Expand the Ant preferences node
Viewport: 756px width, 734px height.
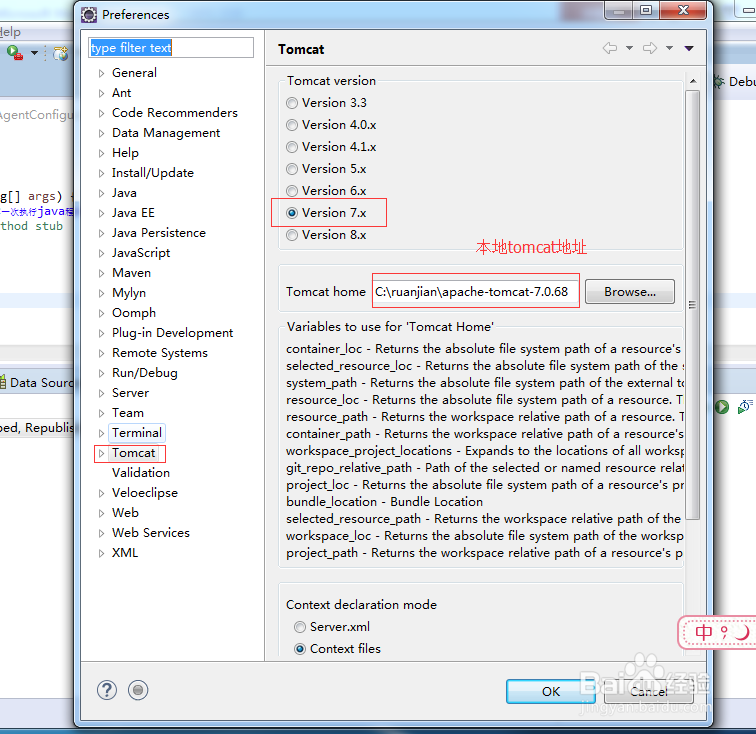101,93
